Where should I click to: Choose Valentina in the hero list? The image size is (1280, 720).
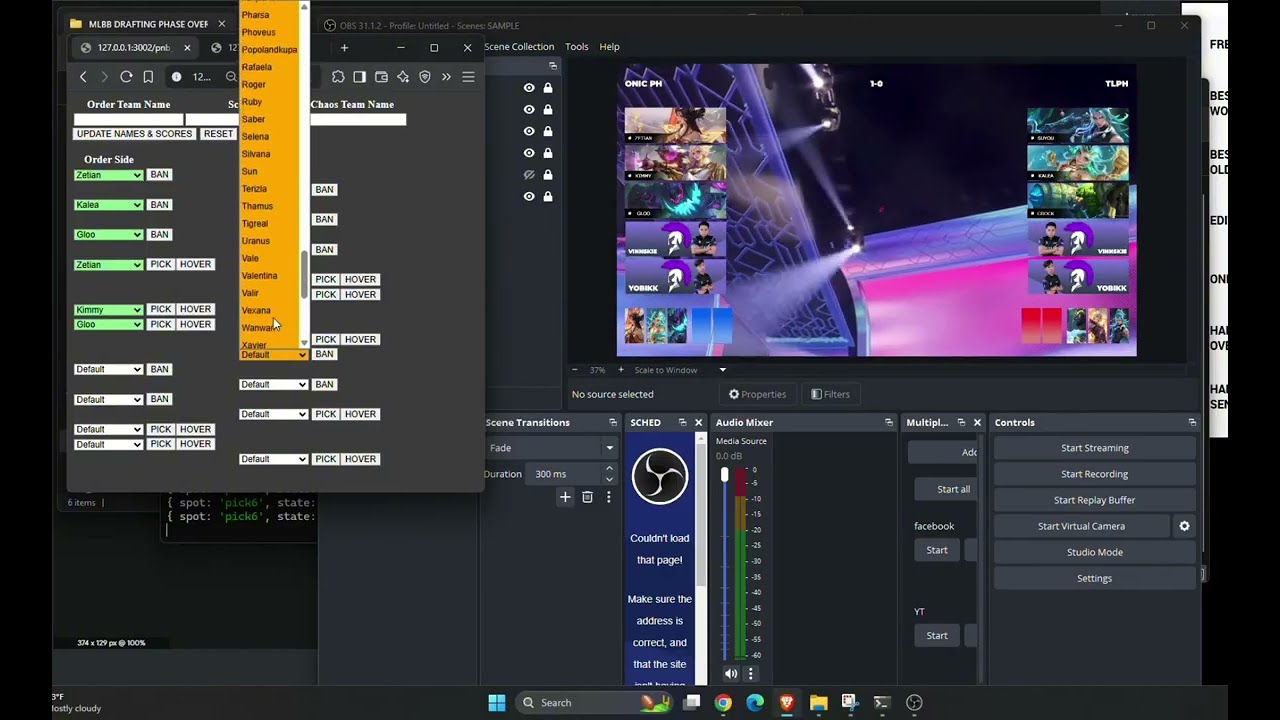pos(259,276)
